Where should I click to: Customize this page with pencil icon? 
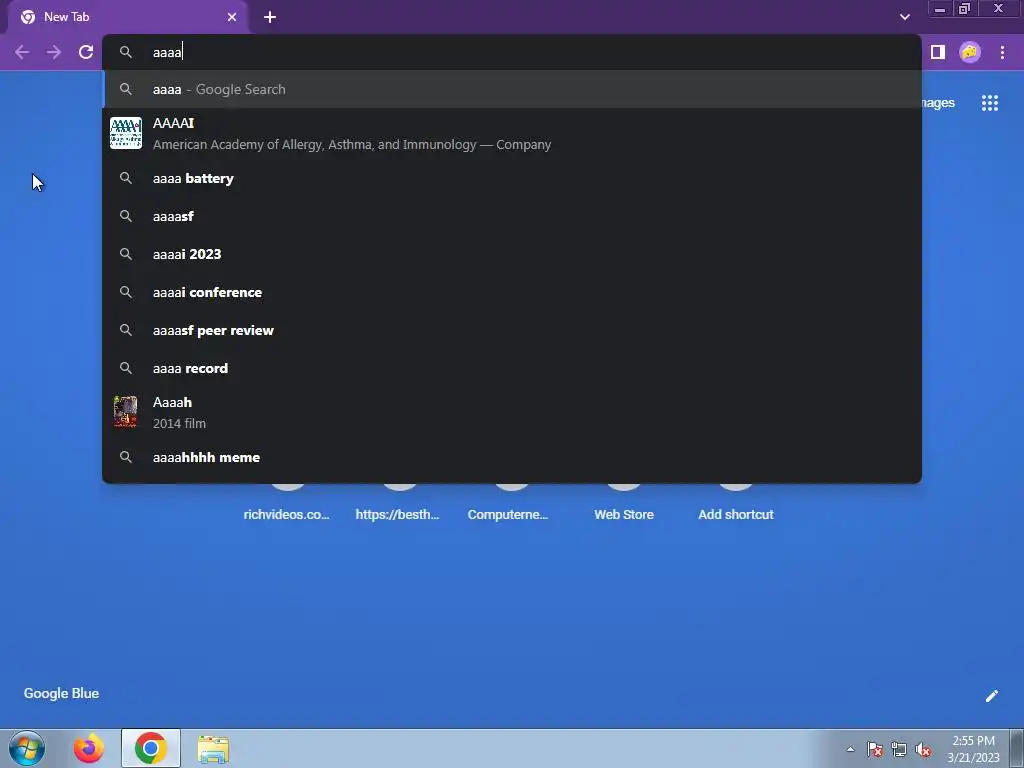point(991,696)
